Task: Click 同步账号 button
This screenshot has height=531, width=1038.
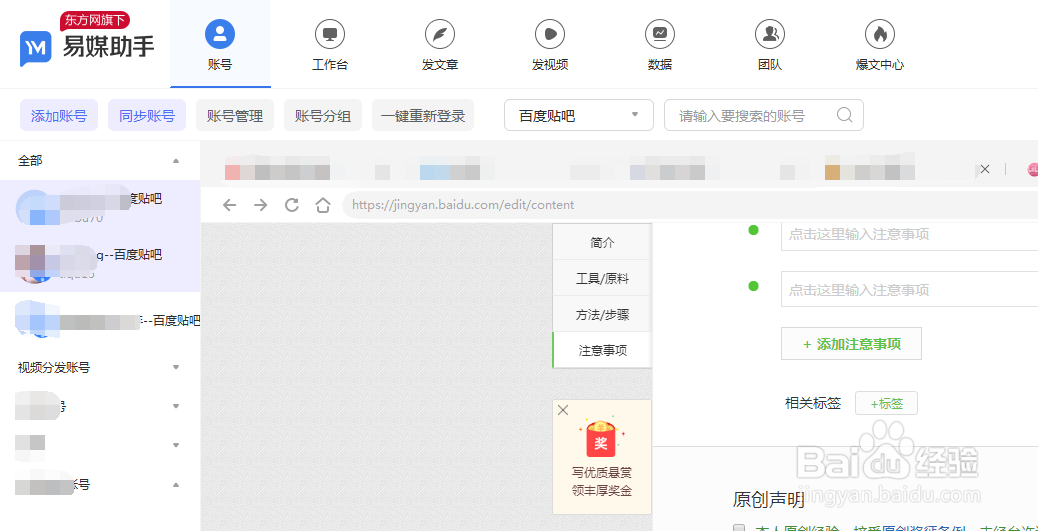Action: [147, 116]
